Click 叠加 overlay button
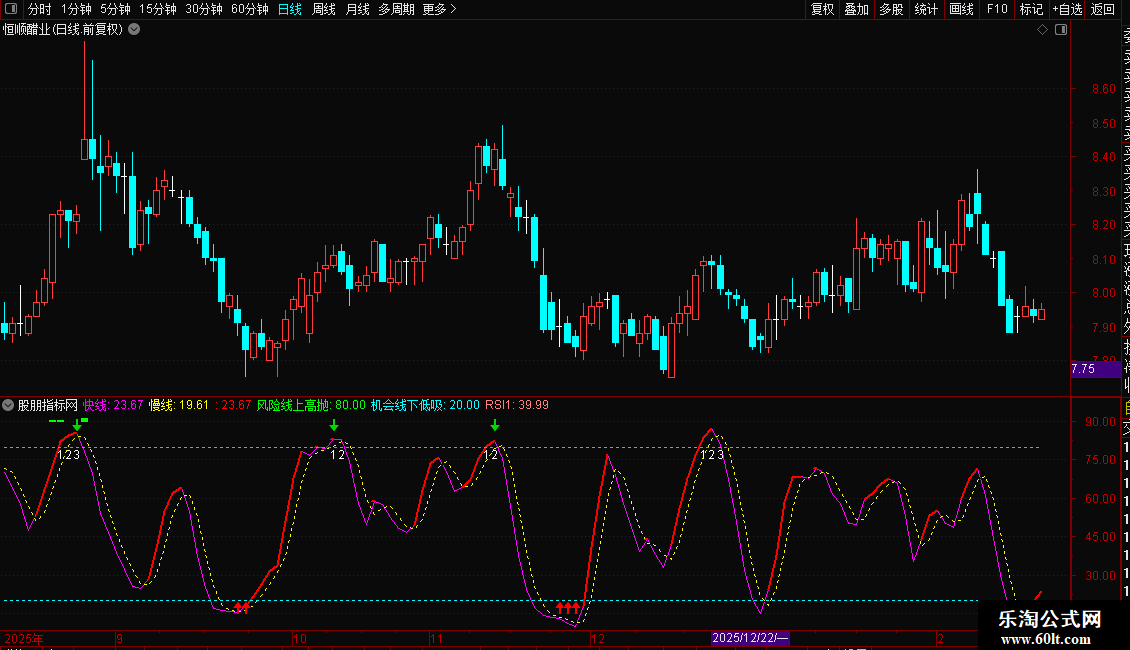1130x650 pixels. [x=857, y=9]
